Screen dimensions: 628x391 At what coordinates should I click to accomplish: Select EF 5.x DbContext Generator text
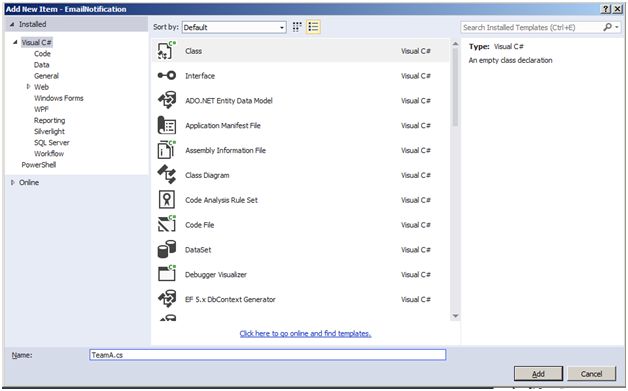(230, 299)
